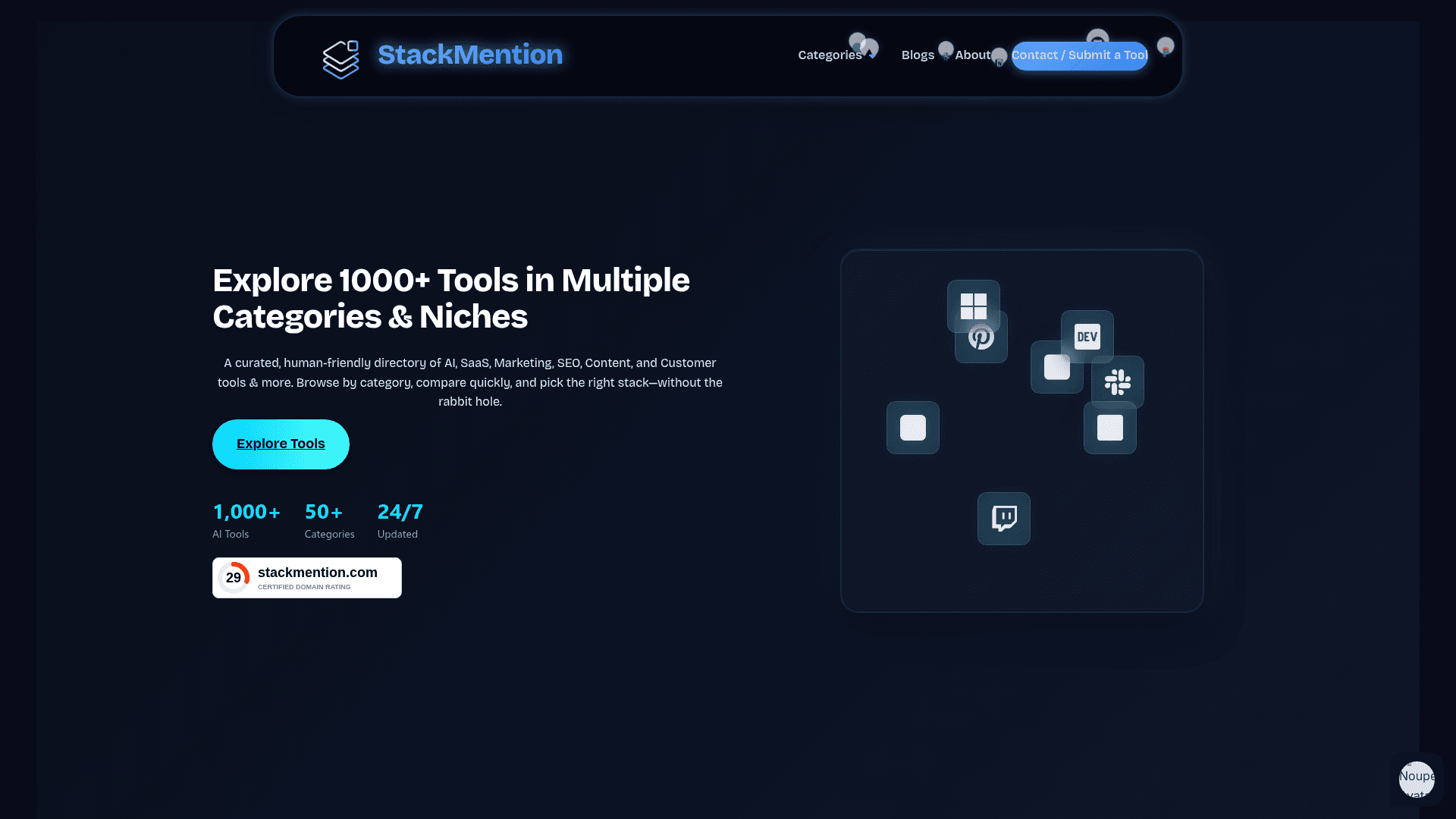Open the Blogs menu item
This screenshot has height=819, width=1456.
(918, 55)
